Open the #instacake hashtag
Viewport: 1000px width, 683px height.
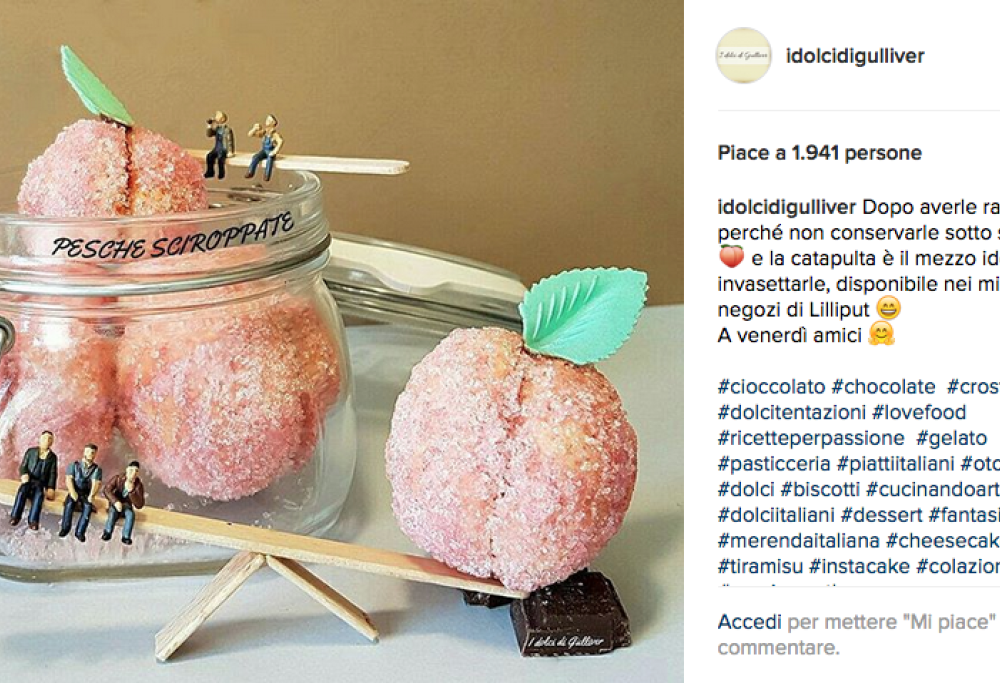[x=860, y=566]
